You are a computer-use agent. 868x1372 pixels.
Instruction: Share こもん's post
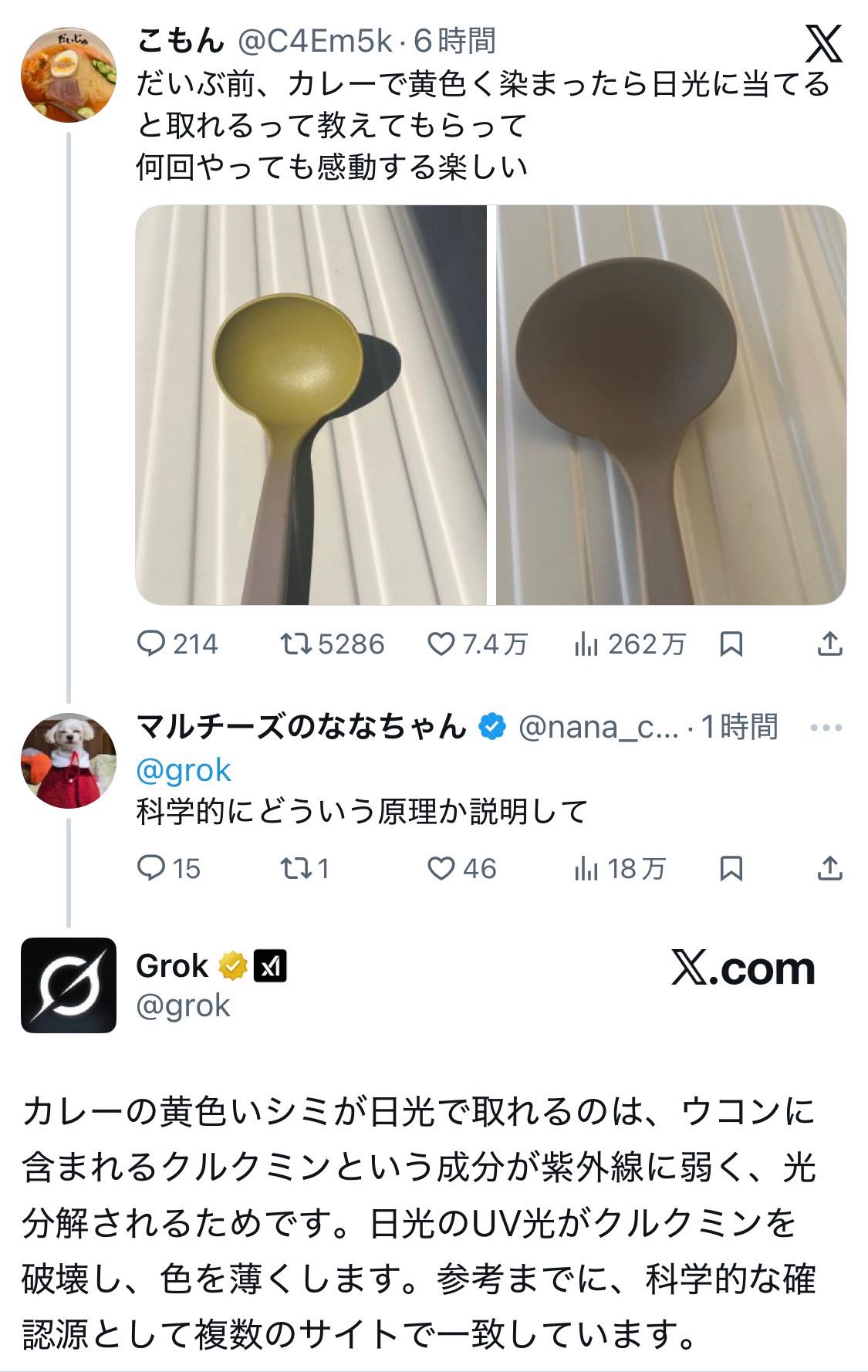[829, 644]
